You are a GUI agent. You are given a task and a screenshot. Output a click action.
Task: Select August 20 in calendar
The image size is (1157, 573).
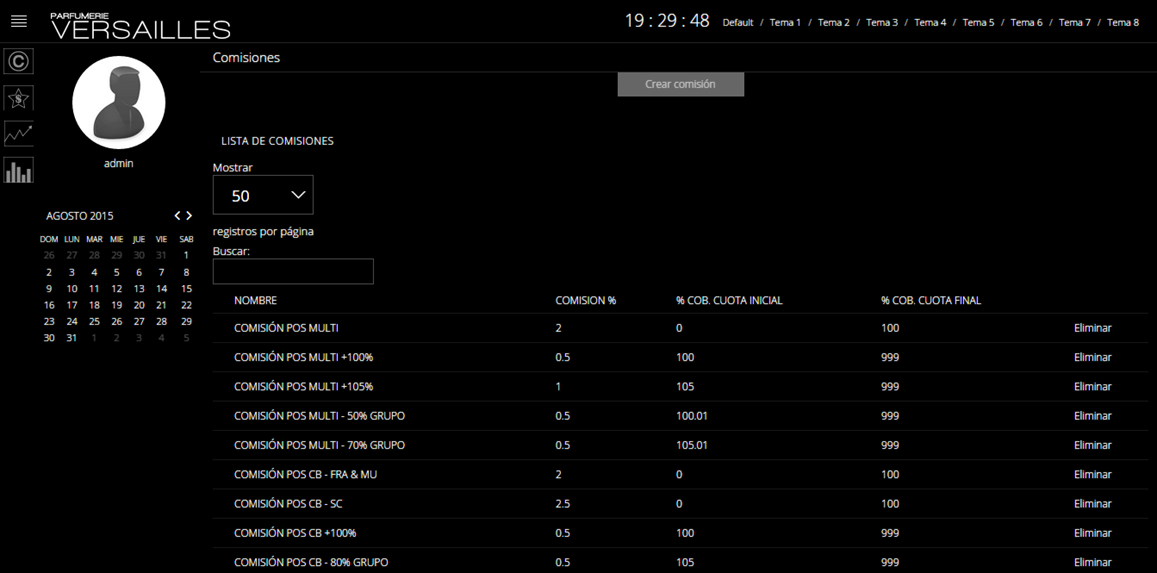[139, 305]
